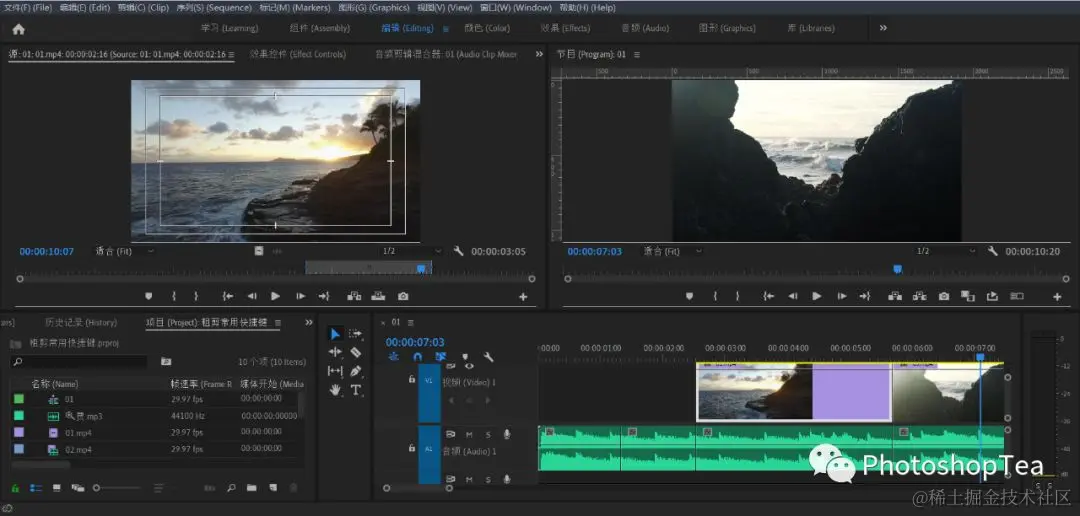The height and width of the screenshot is (516, 1080).
Task: Add marker in Source monitor
Action: (148, 296)
